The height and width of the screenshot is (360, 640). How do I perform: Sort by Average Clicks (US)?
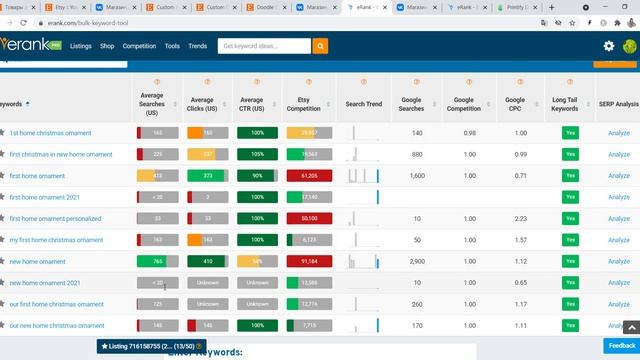224,104
